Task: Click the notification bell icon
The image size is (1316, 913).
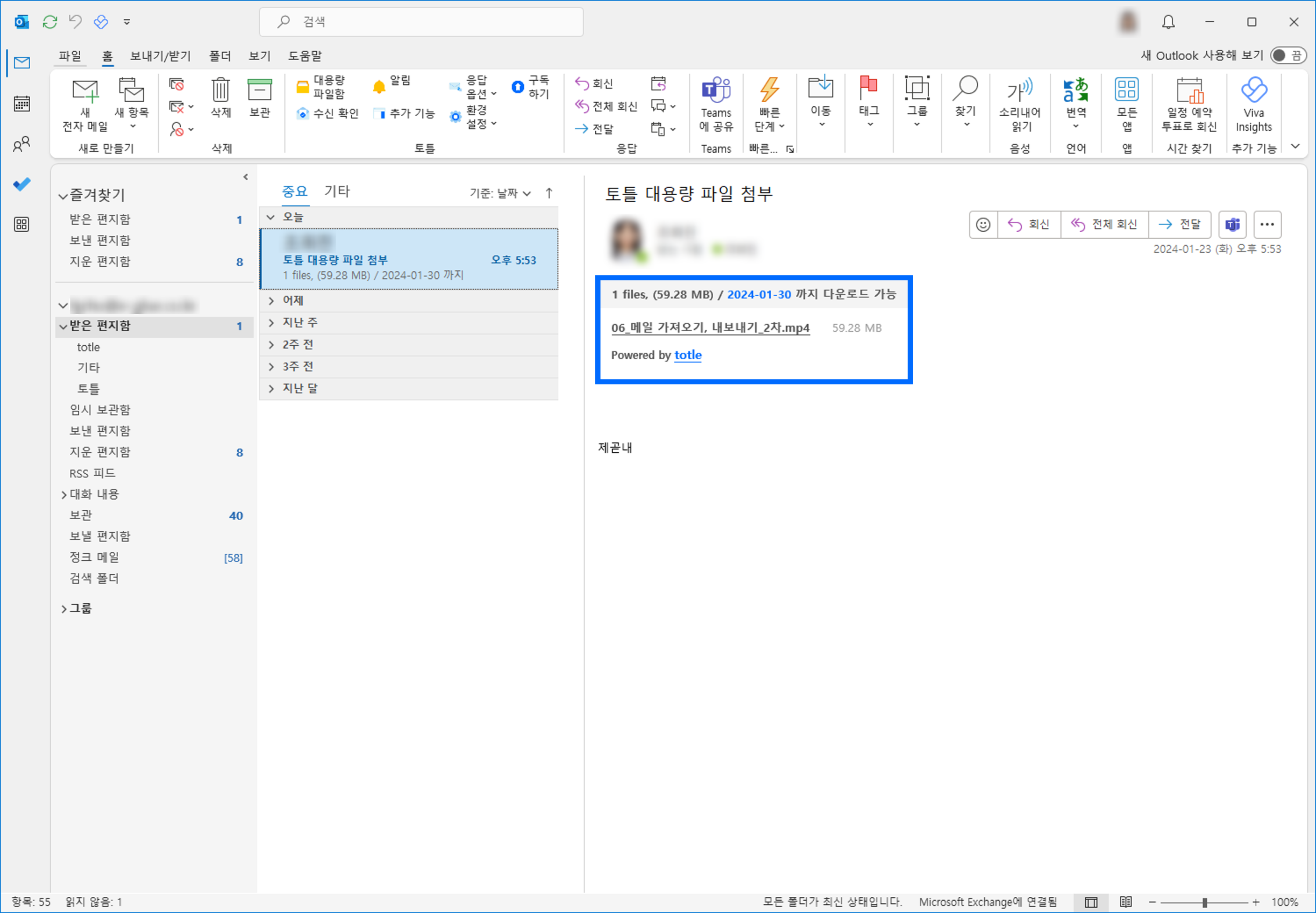Action: point(1168,22)
